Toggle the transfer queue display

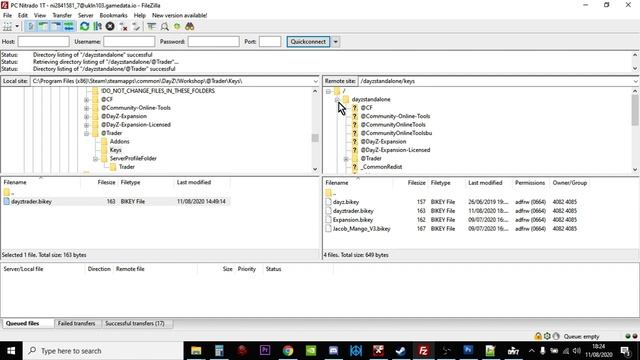69,27
